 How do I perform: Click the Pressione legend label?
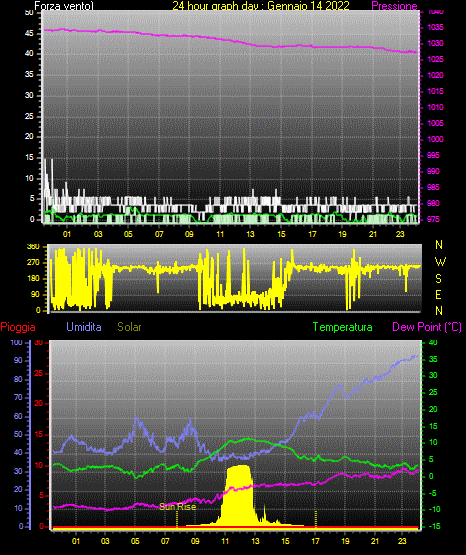[x=394, y=6]
